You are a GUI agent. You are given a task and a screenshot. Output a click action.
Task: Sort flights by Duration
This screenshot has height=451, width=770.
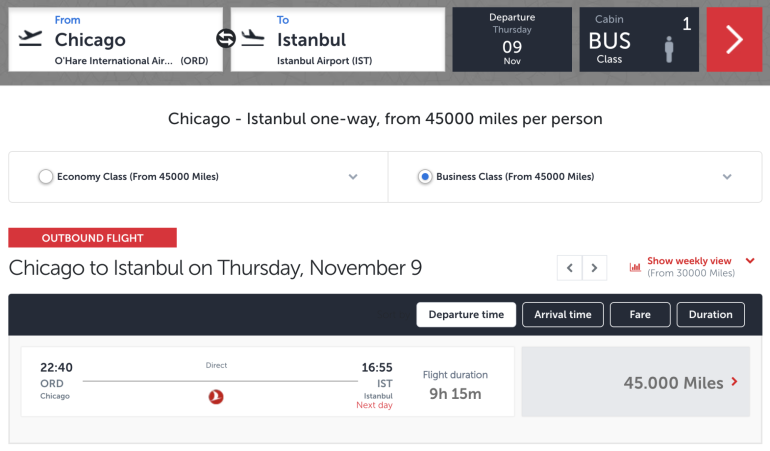pos(710,315)
